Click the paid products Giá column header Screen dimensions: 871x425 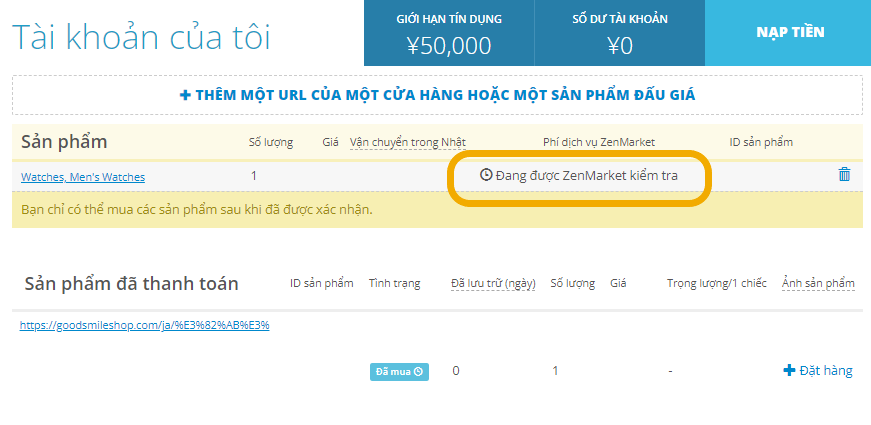pos(618,283)
